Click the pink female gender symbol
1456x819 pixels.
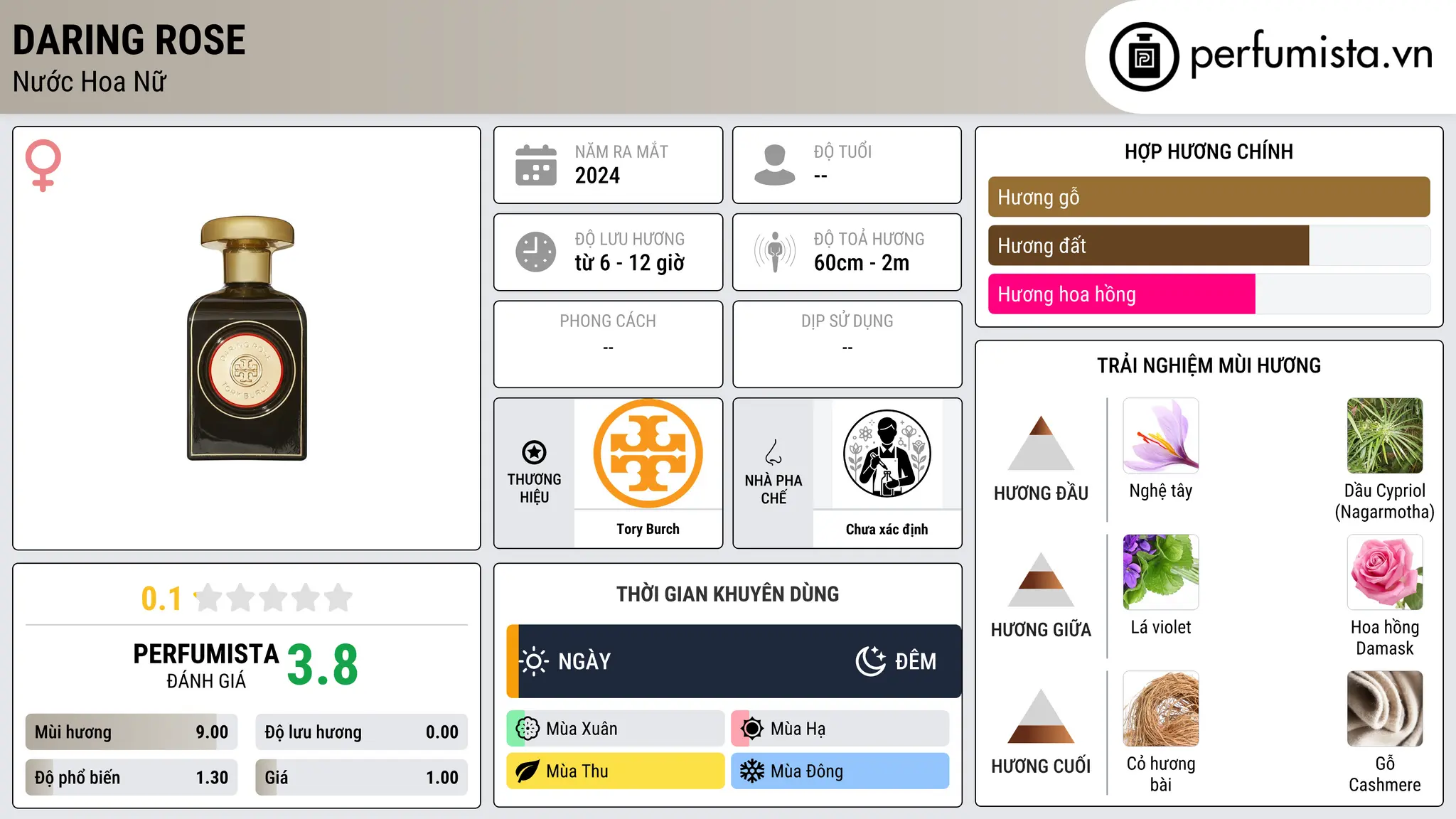(x=43, y=166)
